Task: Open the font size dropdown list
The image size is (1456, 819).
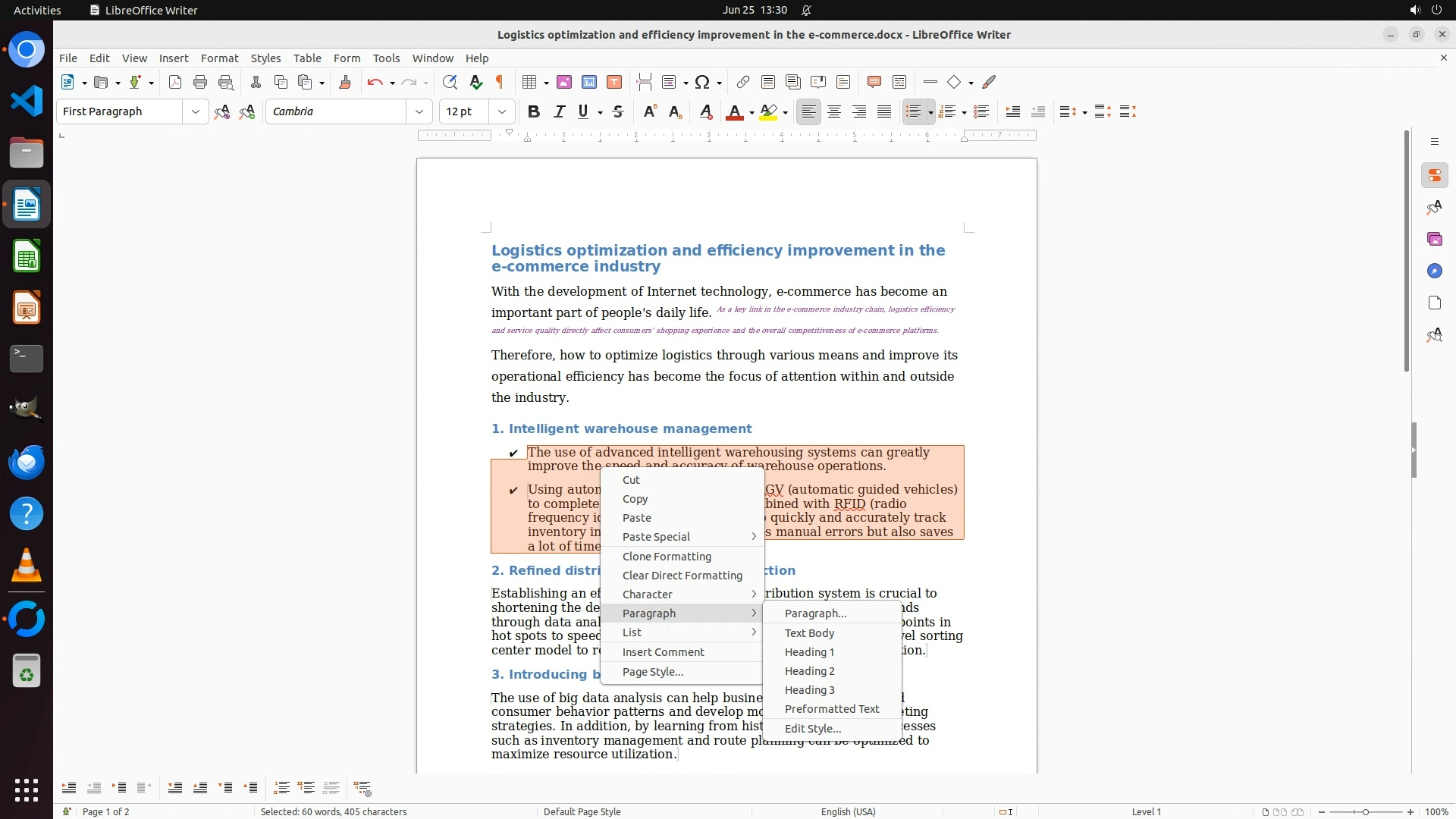Action: pos(501,111)
